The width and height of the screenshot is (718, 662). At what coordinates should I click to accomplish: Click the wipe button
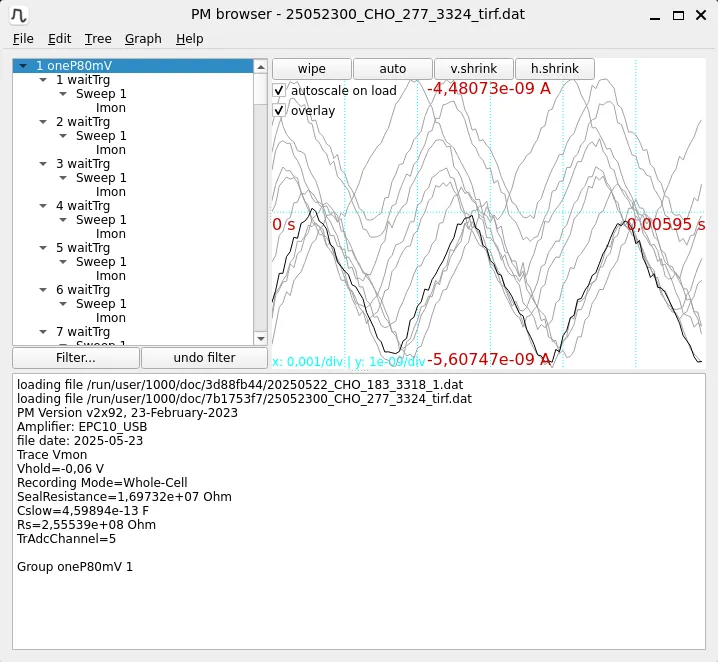312,69
